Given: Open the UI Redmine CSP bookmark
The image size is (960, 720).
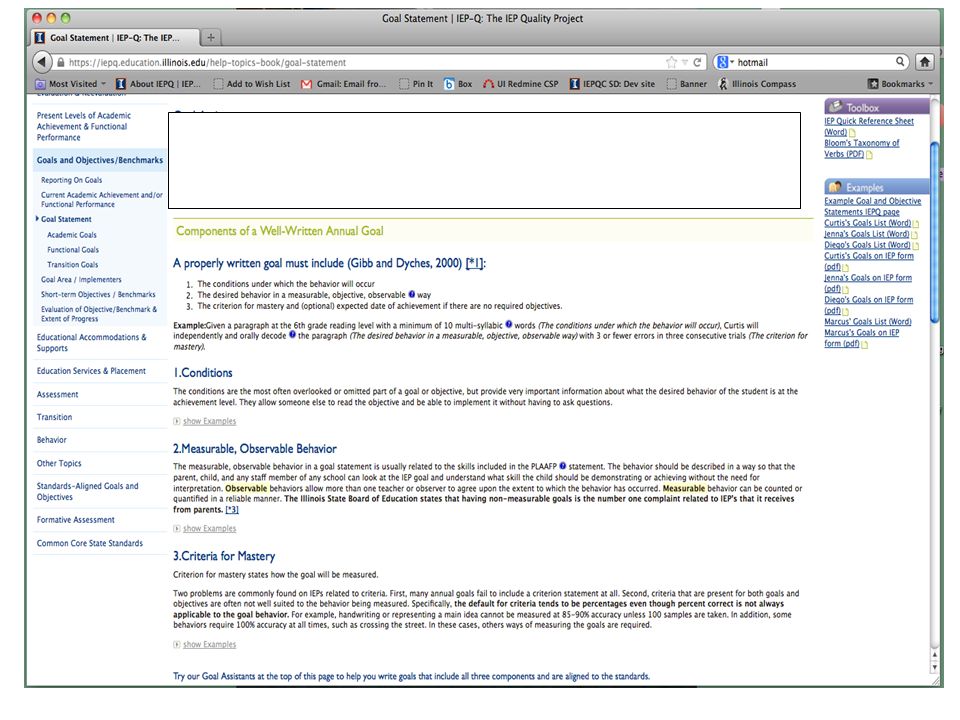Looking at the screenshot, I should coord(520,84).
